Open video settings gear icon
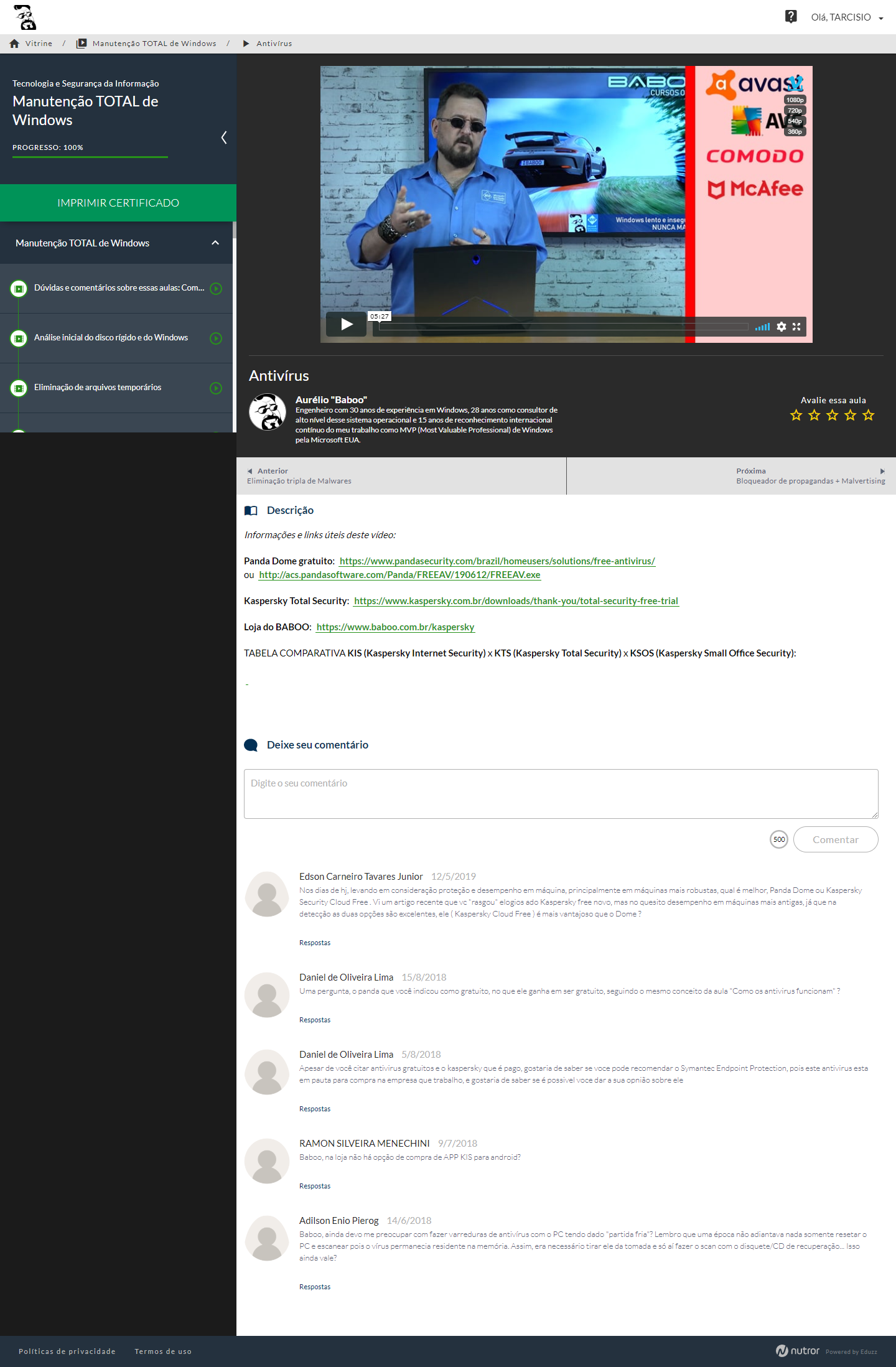This screenshot has width=896, height=1367. point(782,327)
